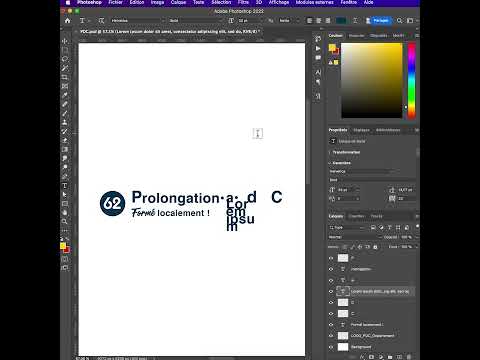Hide the selected Lorem ipsum text layer

pos(331,291)
